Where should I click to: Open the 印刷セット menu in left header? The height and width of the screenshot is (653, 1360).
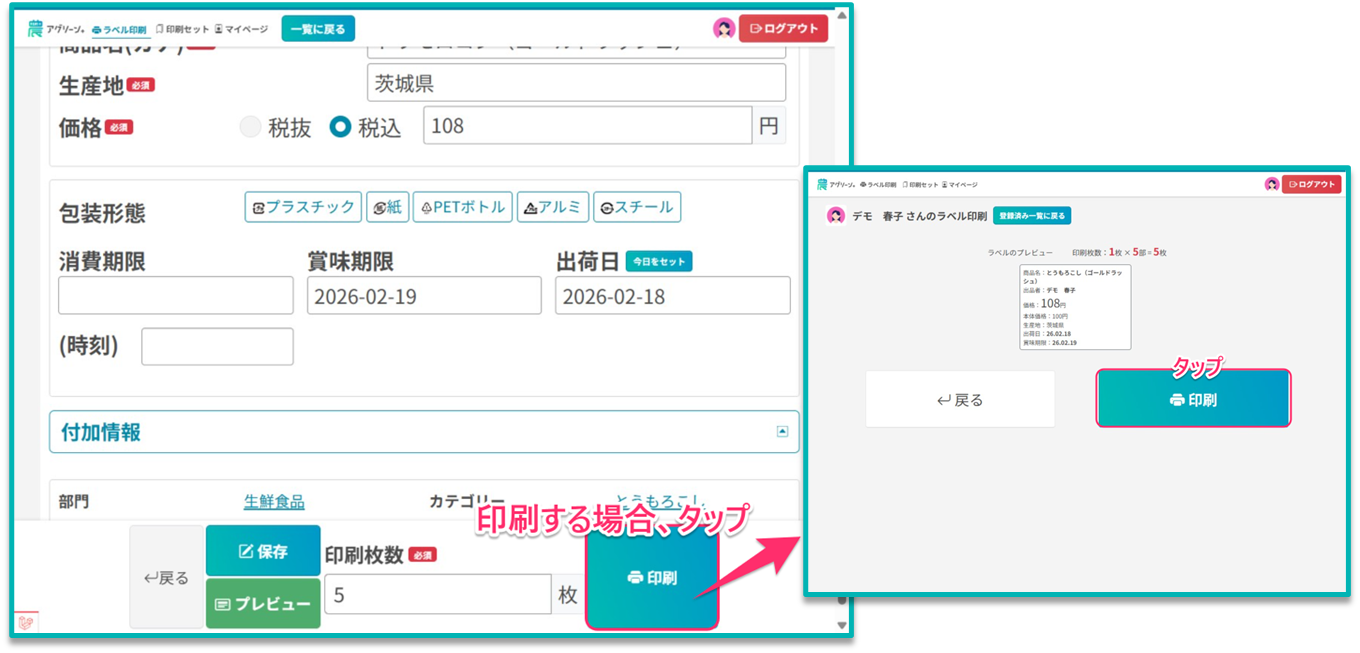182,29
